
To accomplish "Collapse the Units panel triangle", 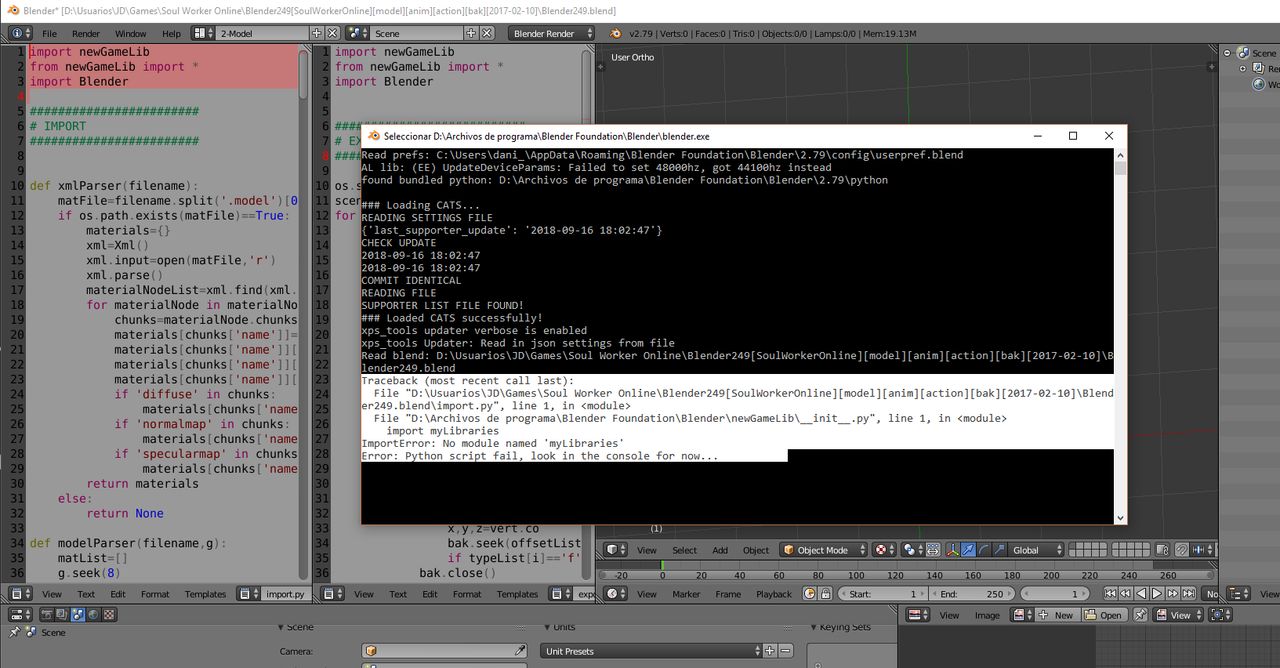I will click(x=547, y=627).
